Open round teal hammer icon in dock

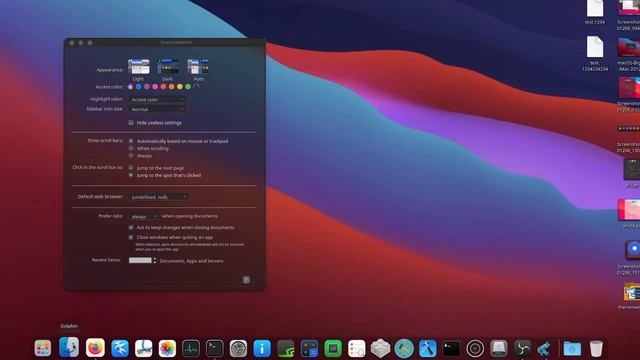click(404, 348)
